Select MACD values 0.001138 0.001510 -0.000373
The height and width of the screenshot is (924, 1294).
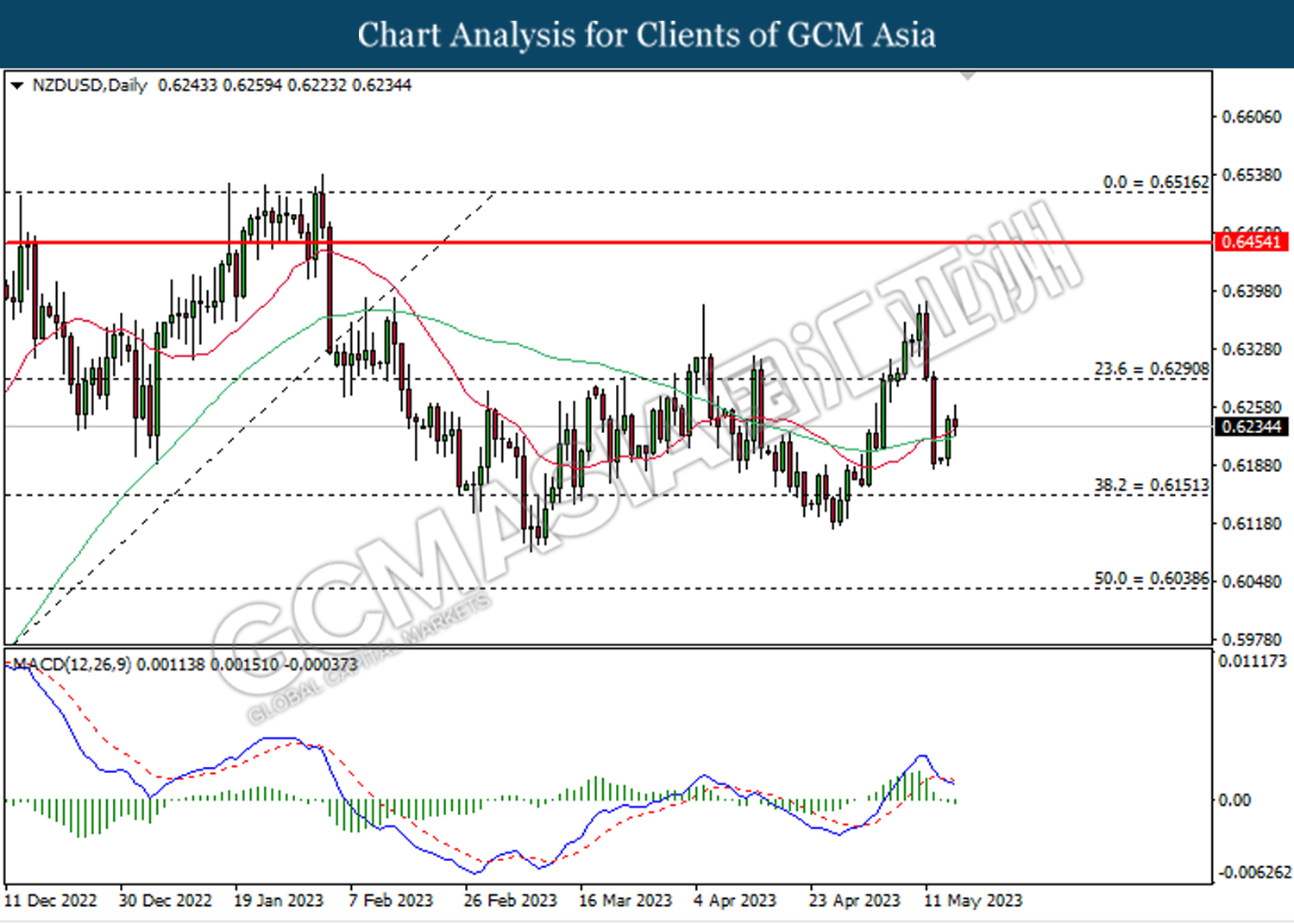[x=247, y=664]
